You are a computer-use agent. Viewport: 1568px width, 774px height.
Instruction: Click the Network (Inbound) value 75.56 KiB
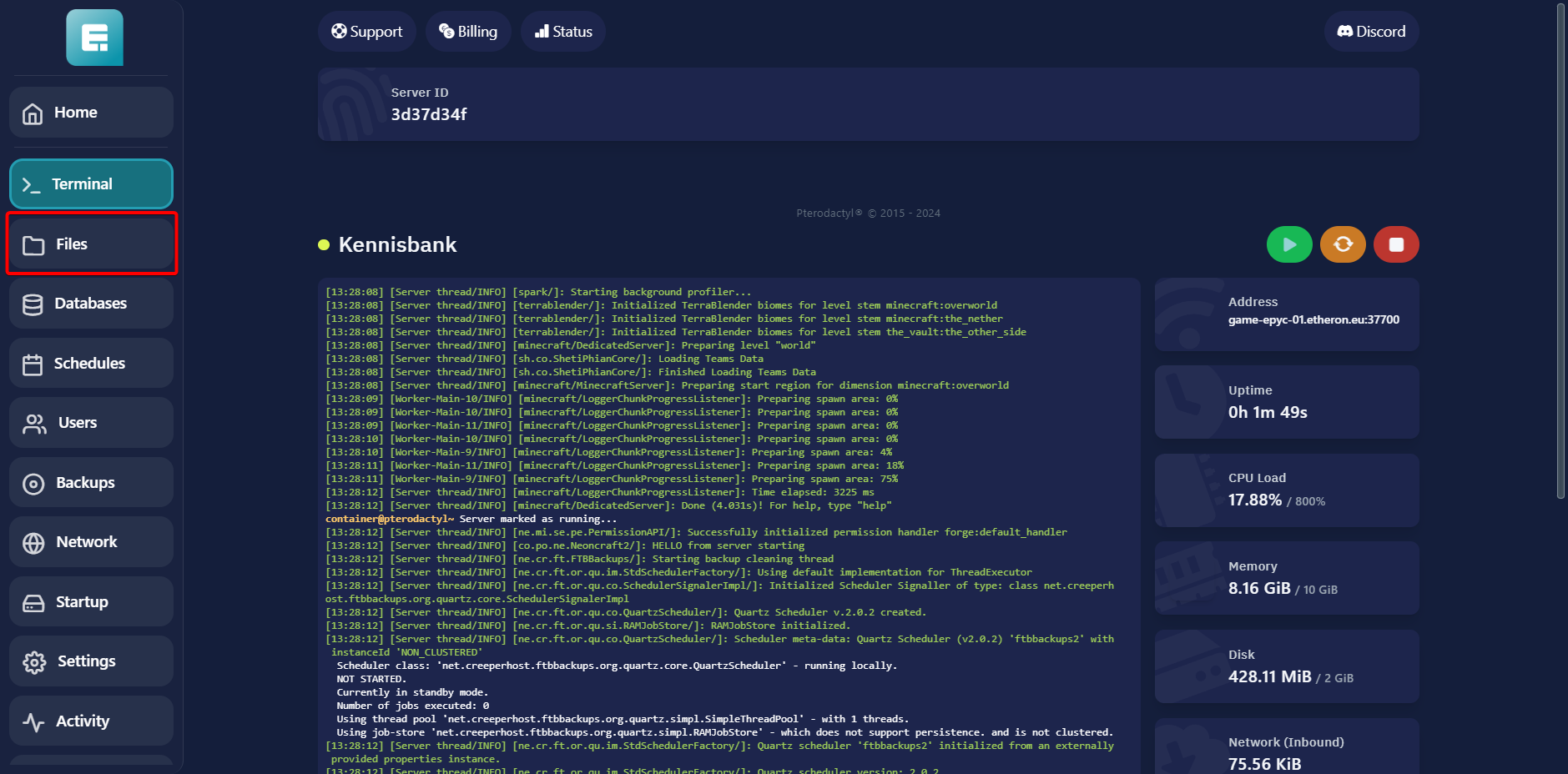[x=1264, y=764]
